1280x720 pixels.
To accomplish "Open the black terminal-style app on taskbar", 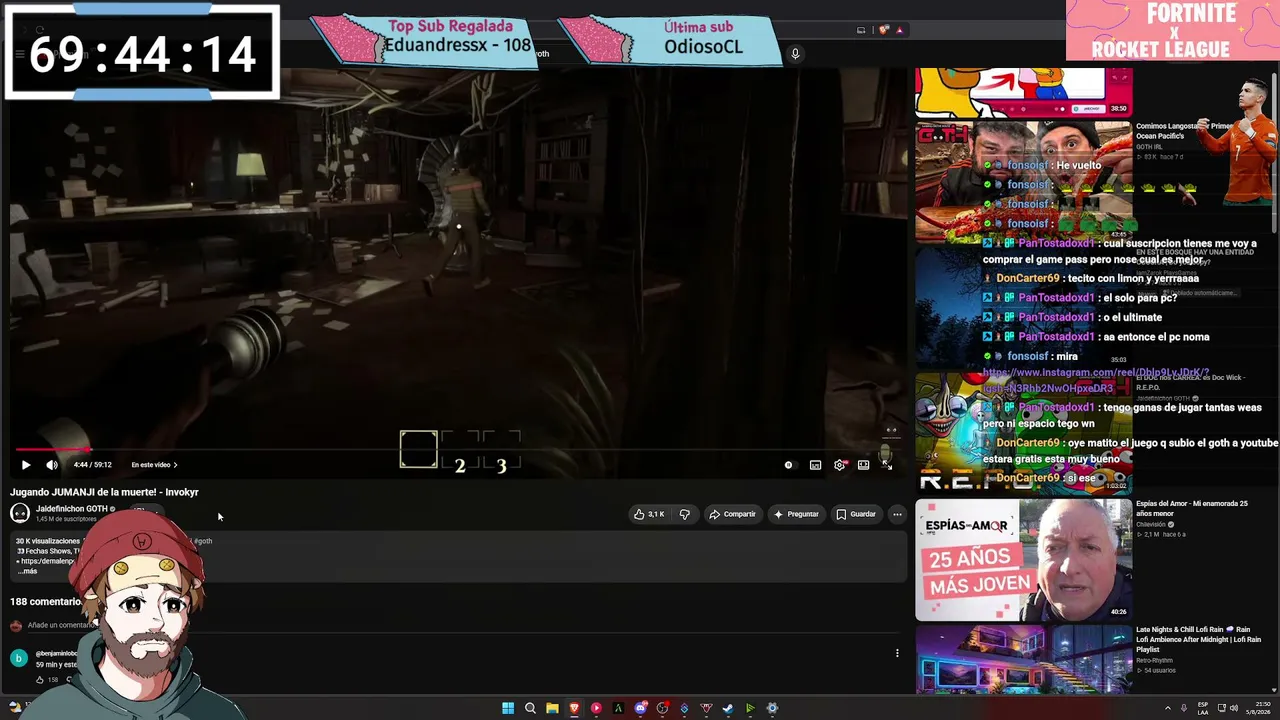I will [618, 708].
